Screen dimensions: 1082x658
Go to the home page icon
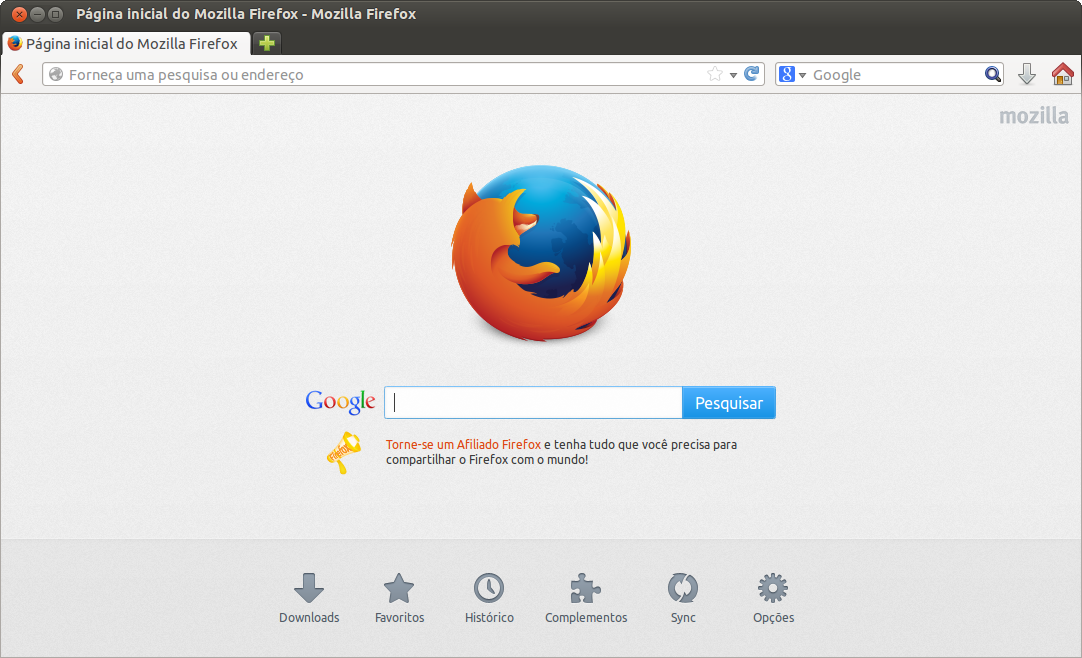click(1063, 74)
